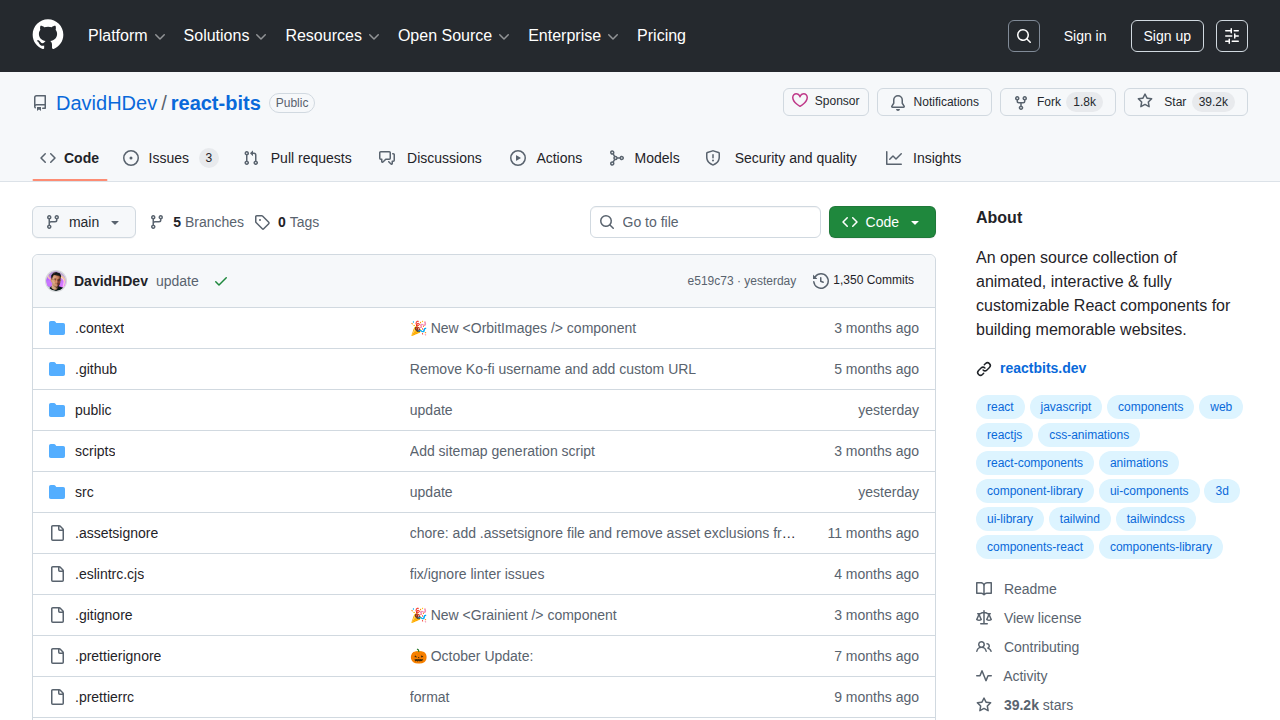Open the Appearance settings icon button
The image size is (1280, 720).
1232,36
